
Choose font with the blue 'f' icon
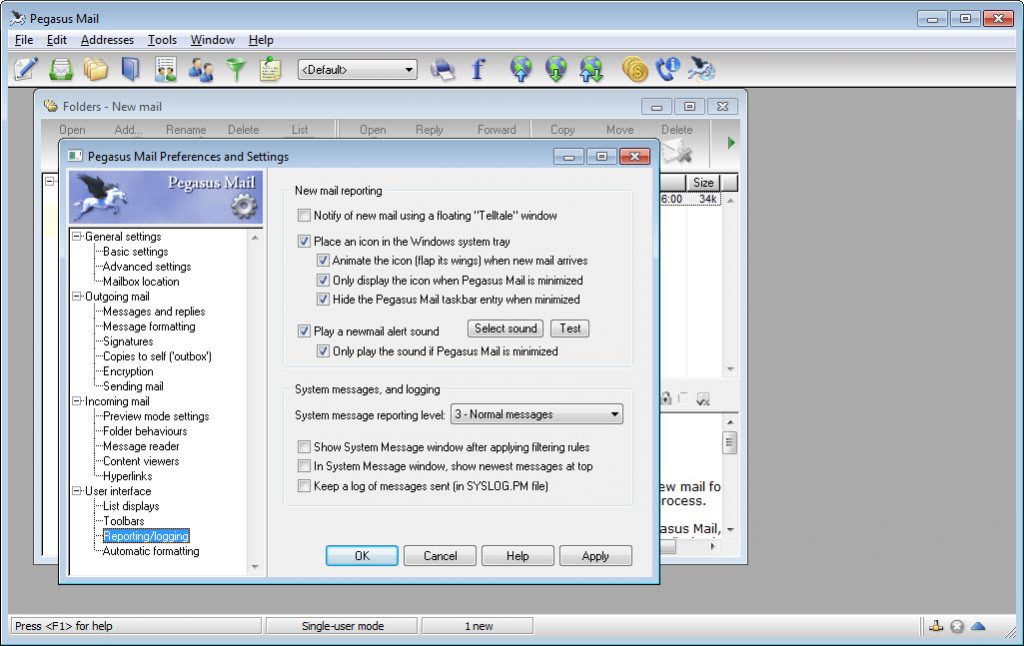click(x=478, y=69)
